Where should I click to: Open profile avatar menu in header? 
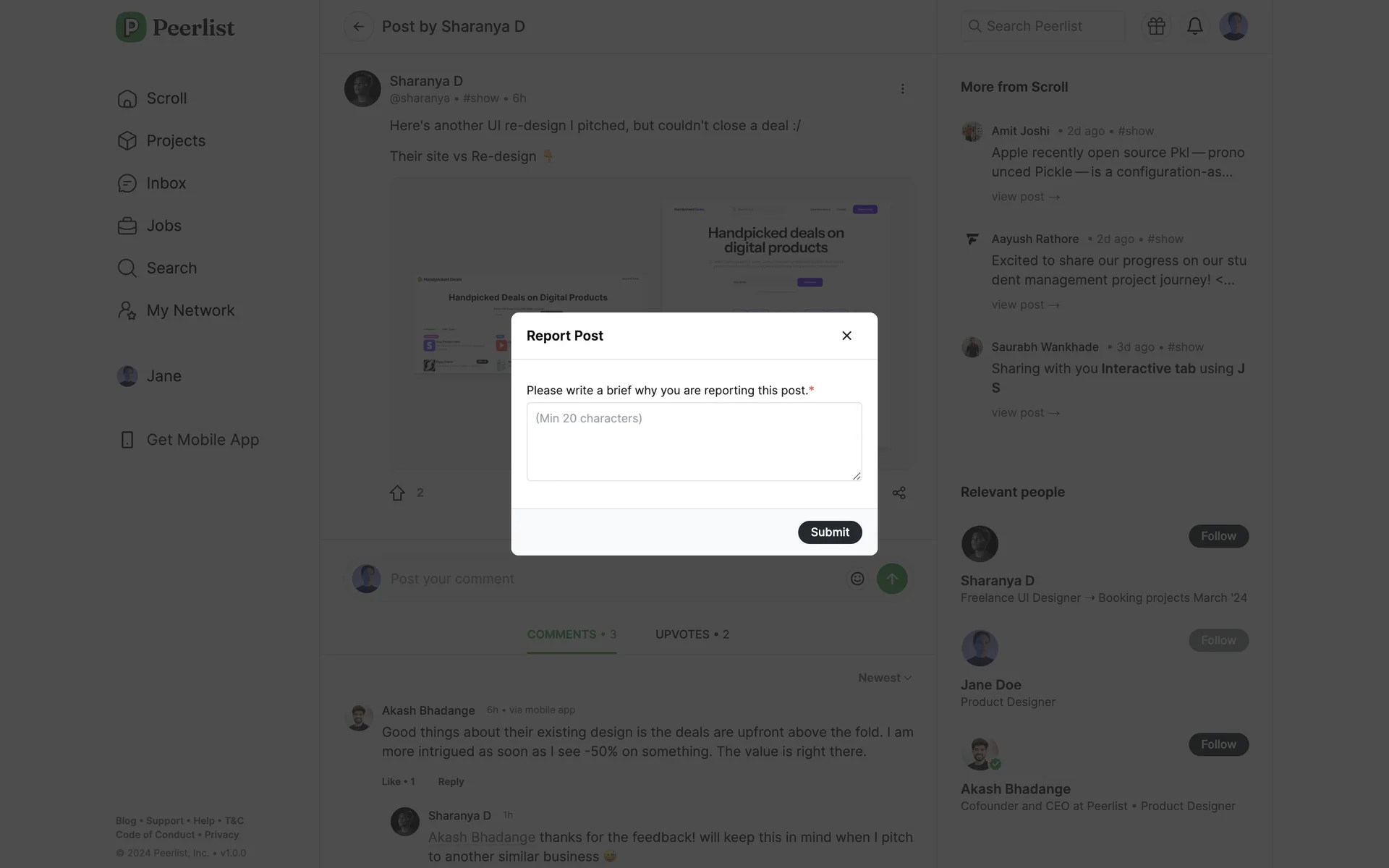1233,27
